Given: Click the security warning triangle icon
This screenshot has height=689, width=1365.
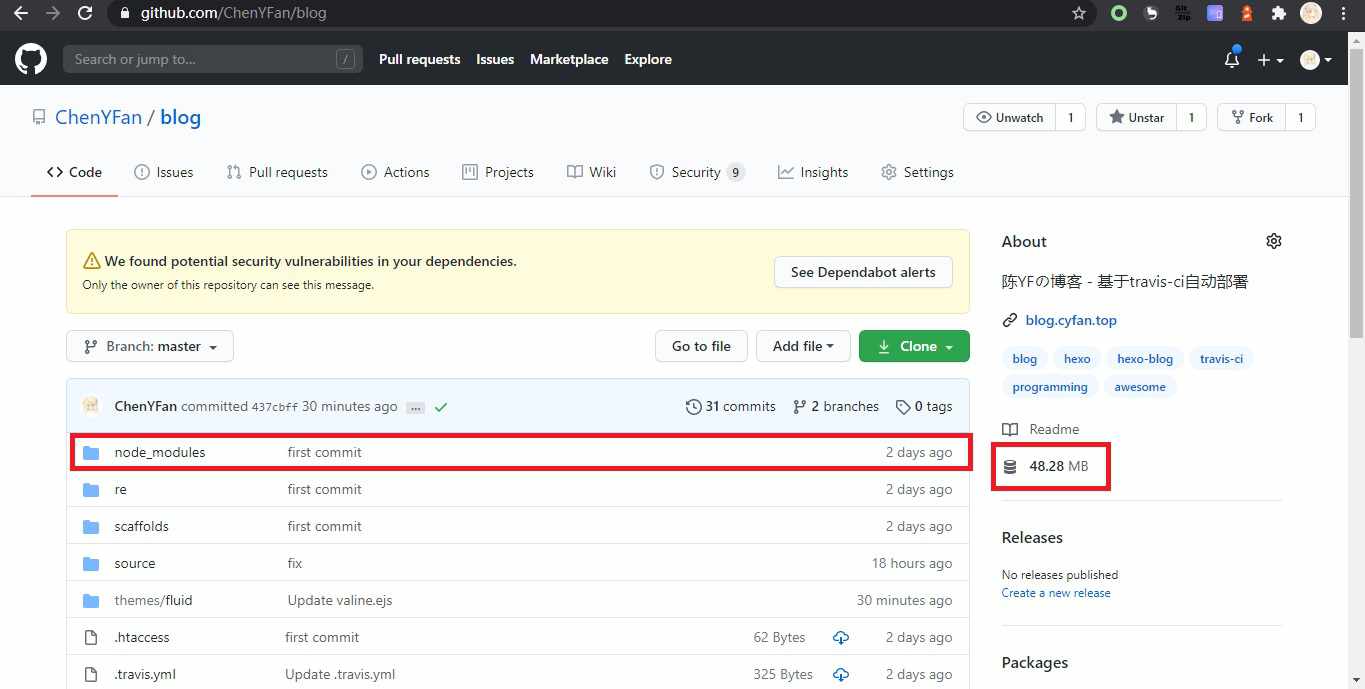Looking at the screenshot, I should click(x=92, y=261).
